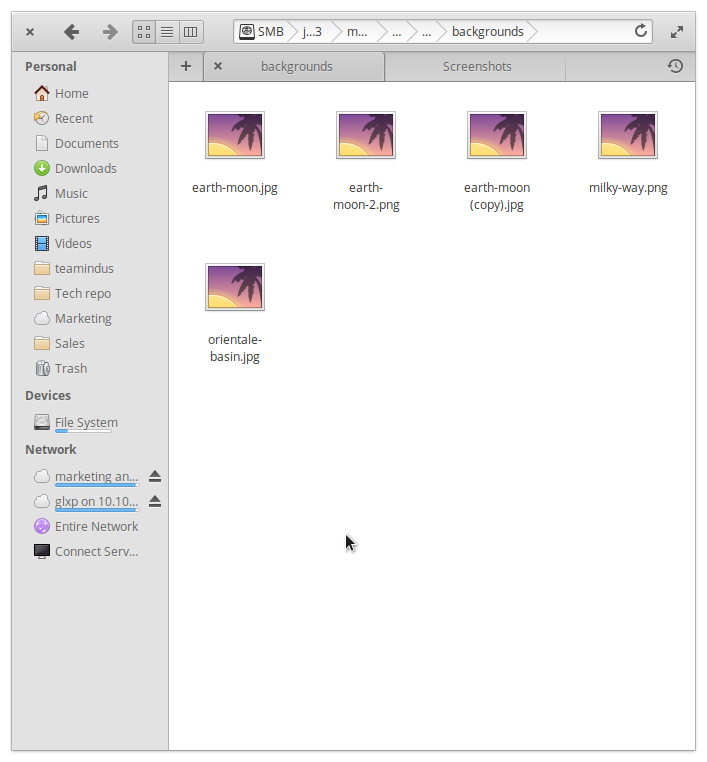Go back to the previous folder
Viewport: 707px width, 762px height.
(71, 32)
